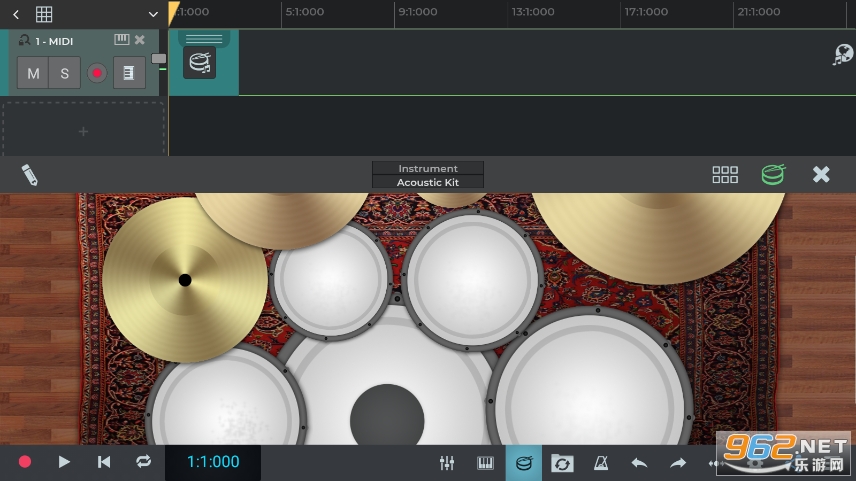Toggle the drum pads icon in bottom bar
The width and height of the screenshot is (856, 481).
click(524, 463)
